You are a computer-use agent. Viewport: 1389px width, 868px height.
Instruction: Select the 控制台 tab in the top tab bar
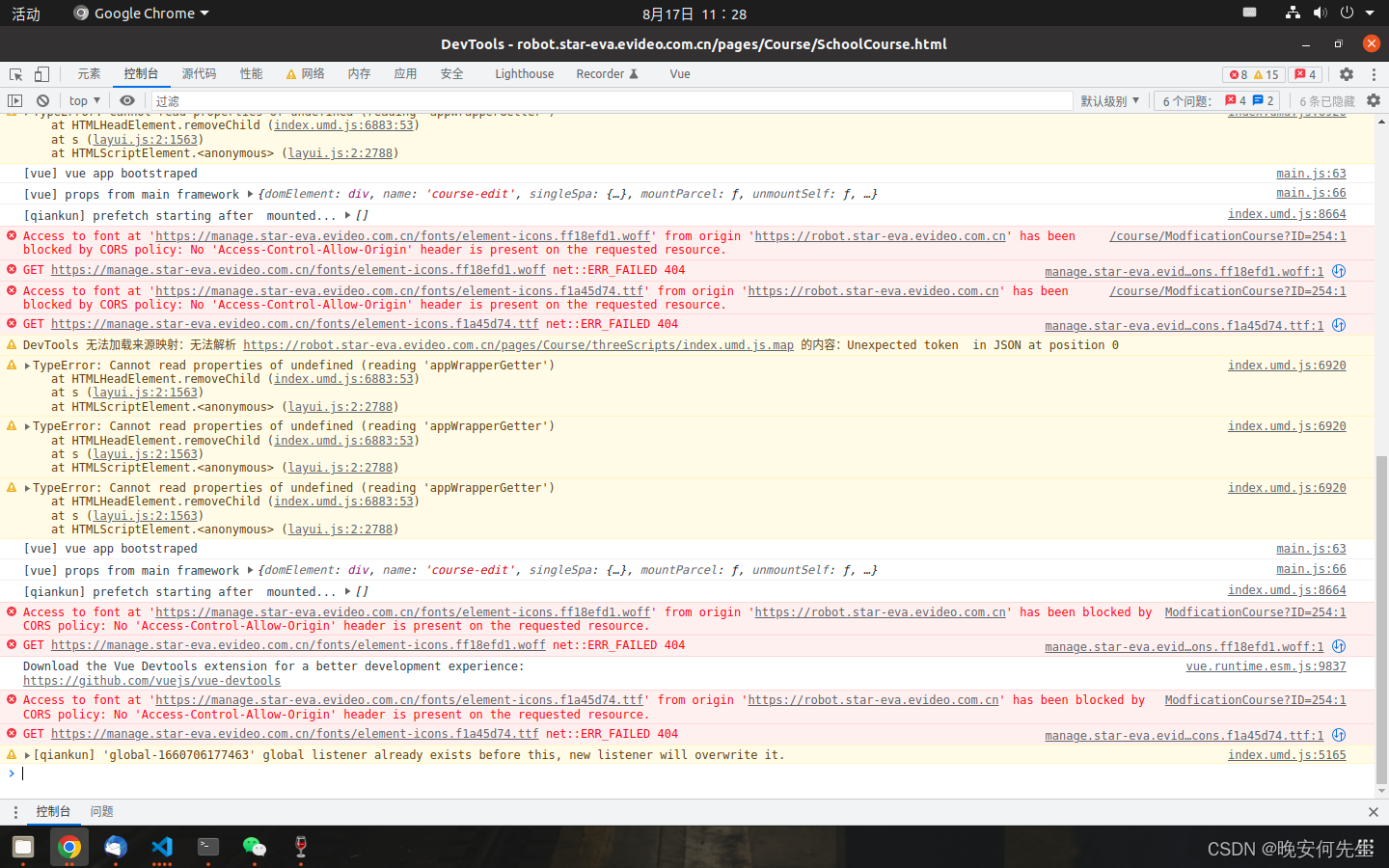(x=141, y=74)
